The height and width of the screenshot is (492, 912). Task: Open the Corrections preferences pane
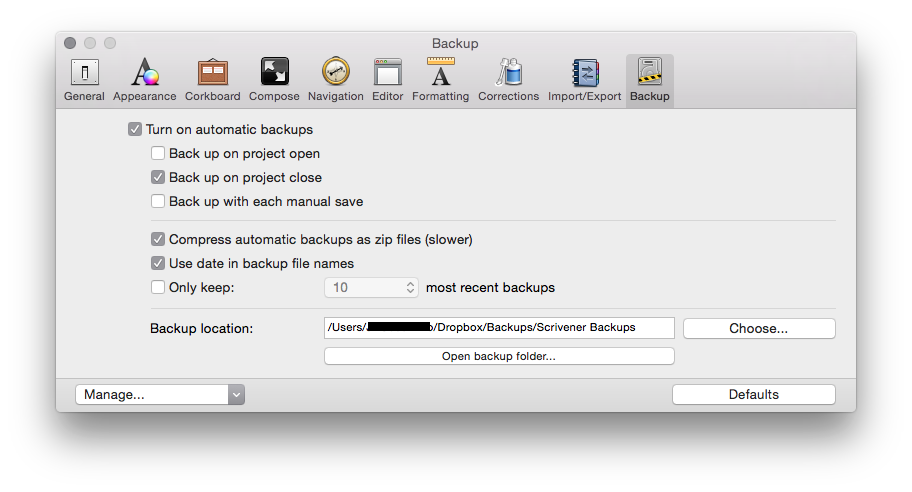[508, 80]
